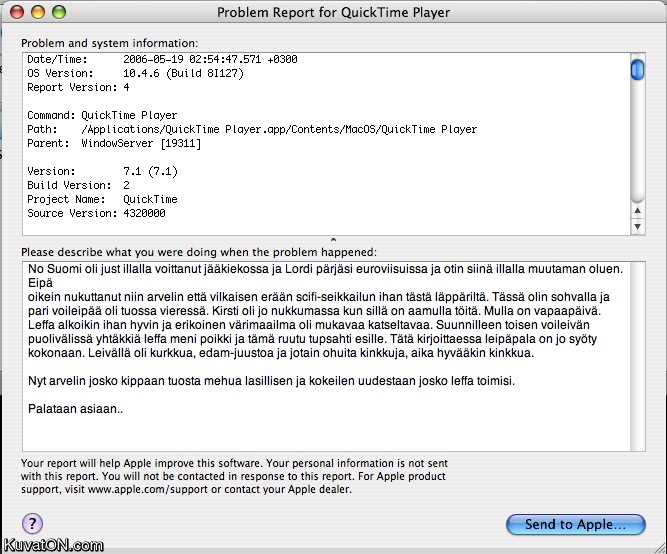Place cursor after 'Palataan asiaan..' in description
The width and height of the screenshot is (667, 554).
pos(126,409)
